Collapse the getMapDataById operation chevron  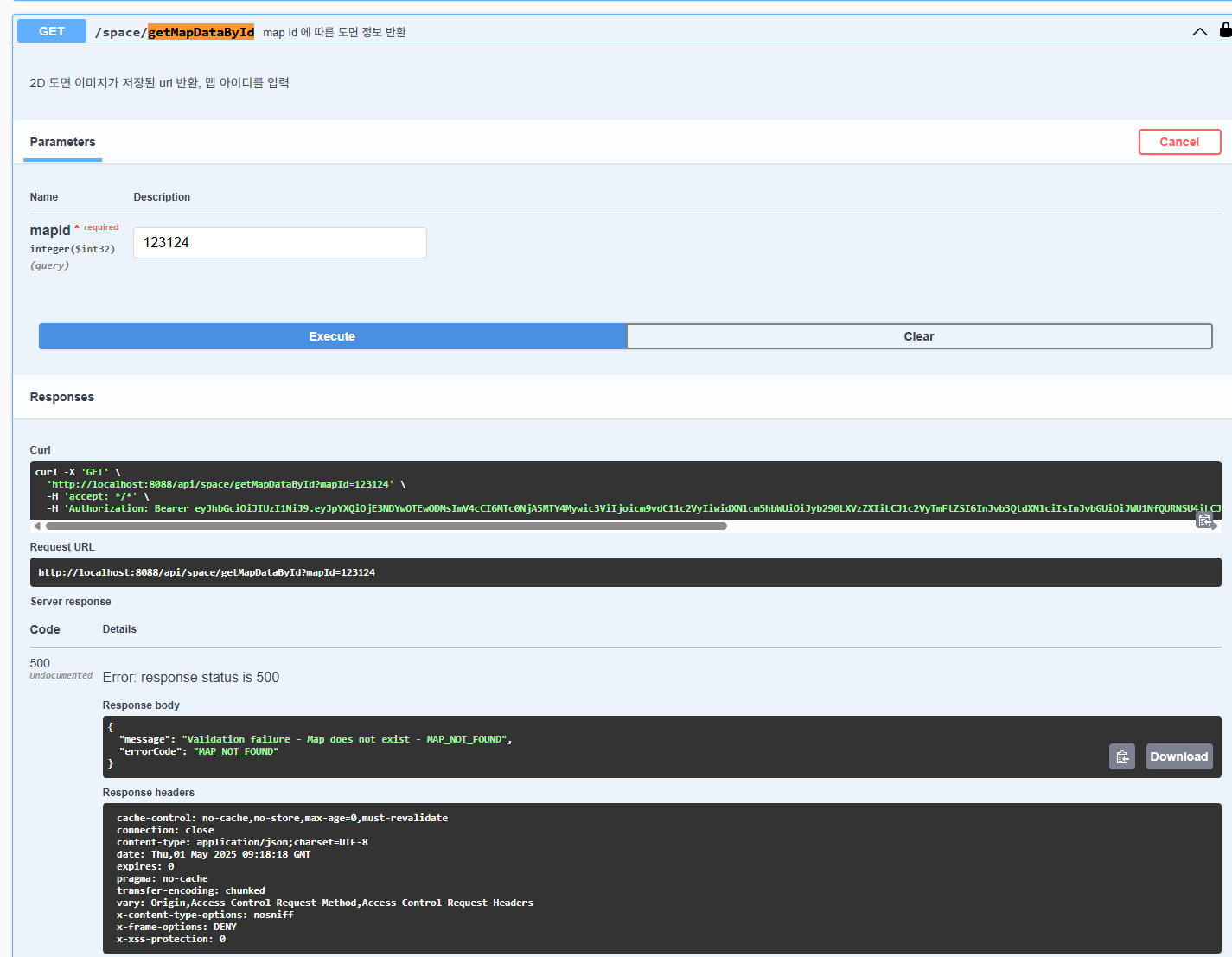pyautogui.click(x=1199, y=32)
